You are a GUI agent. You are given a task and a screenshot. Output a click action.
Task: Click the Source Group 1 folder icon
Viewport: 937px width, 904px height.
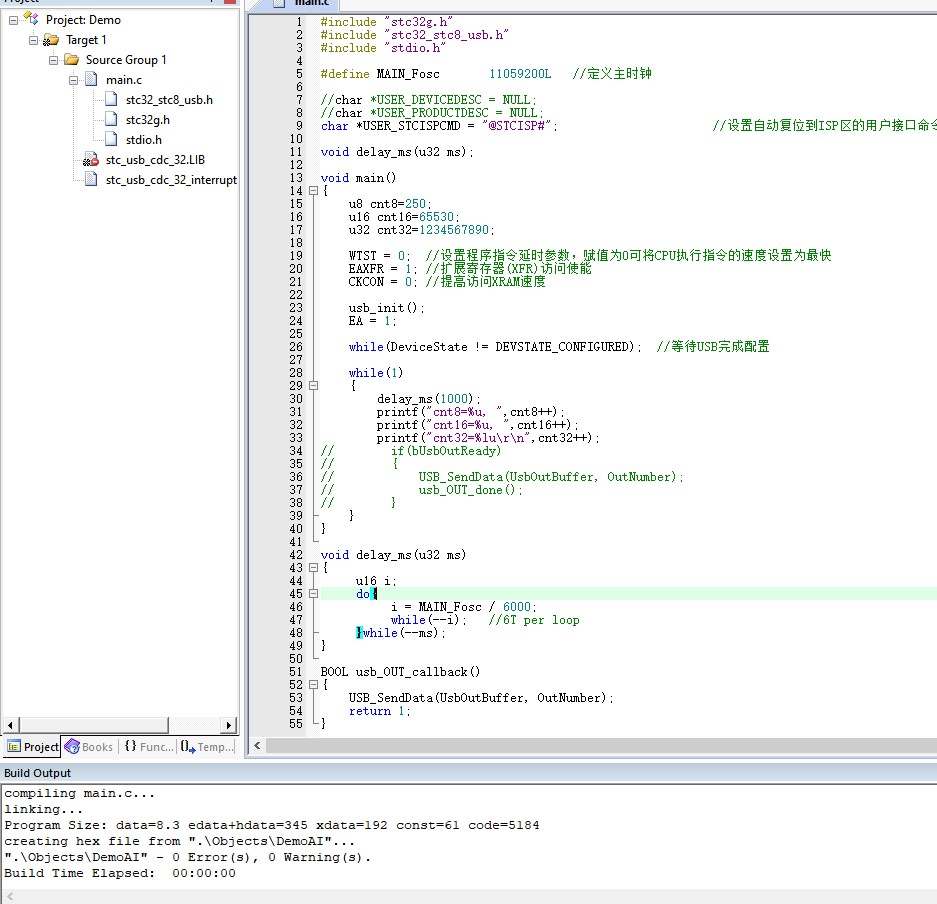71,60
